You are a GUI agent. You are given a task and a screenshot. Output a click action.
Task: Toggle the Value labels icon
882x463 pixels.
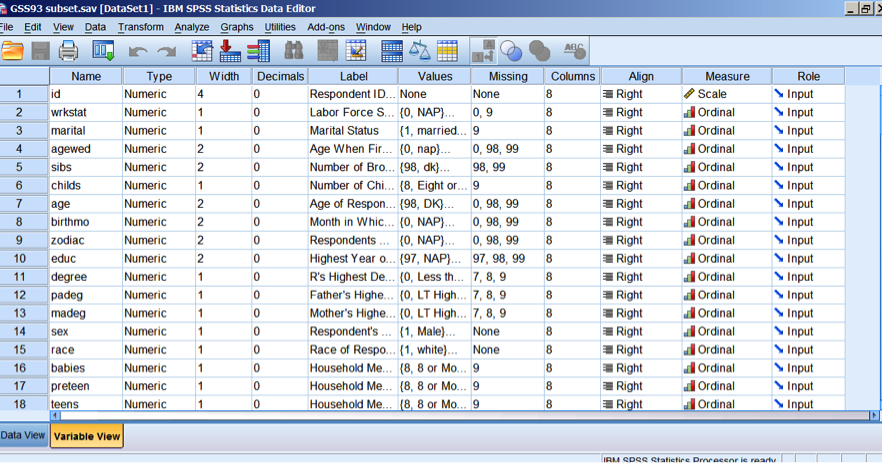point(483,51)
